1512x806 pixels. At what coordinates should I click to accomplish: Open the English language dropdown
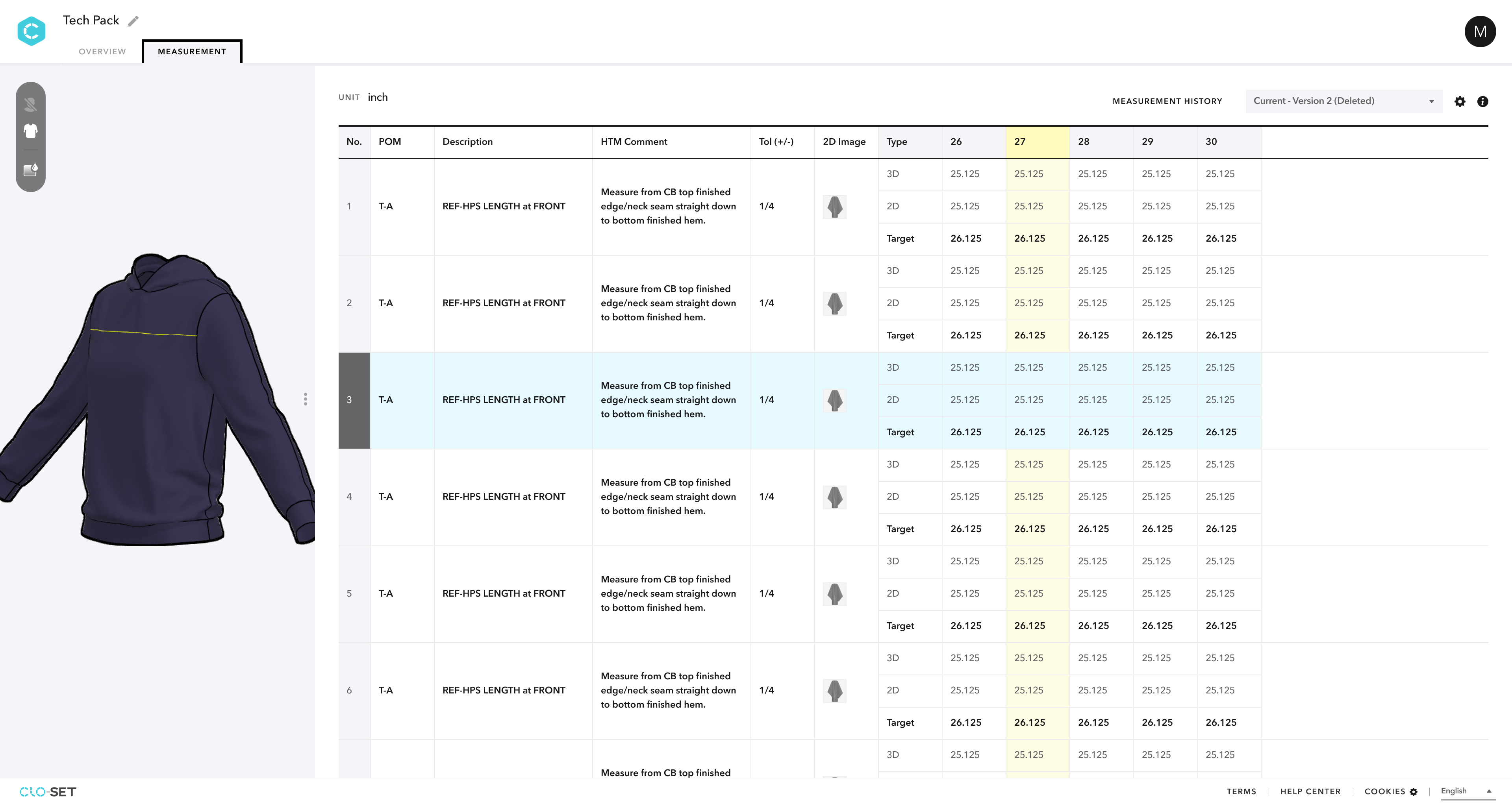1466,791
